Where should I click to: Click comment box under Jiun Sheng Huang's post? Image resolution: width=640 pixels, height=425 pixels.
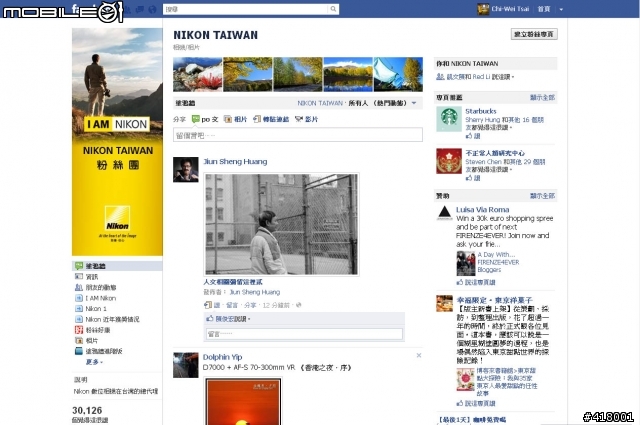304,334
